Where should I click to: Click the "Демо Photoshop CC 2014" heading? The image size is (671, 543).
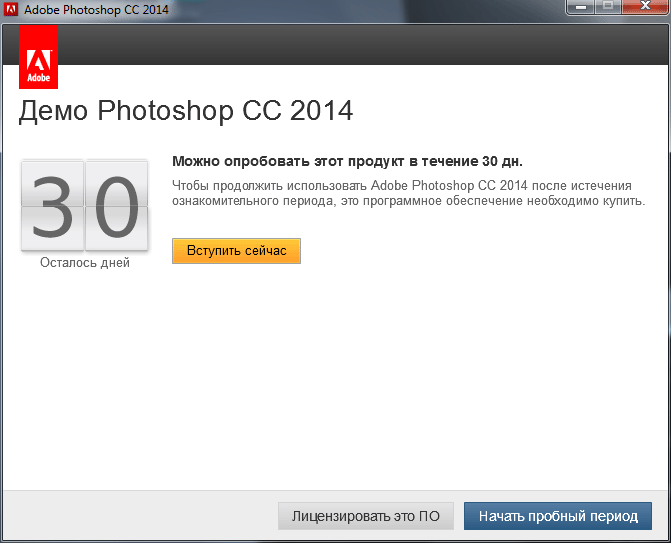point(186,111)
